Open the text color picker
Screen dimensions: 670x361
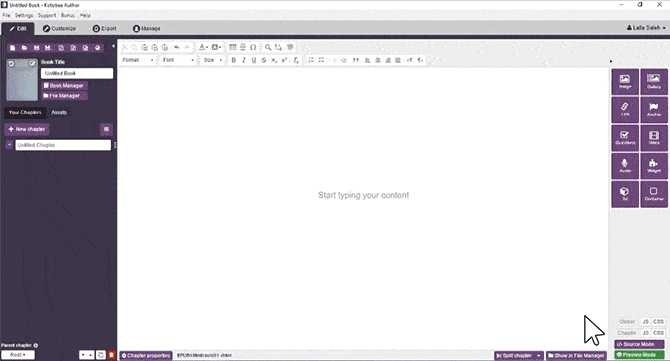(203, 47)
